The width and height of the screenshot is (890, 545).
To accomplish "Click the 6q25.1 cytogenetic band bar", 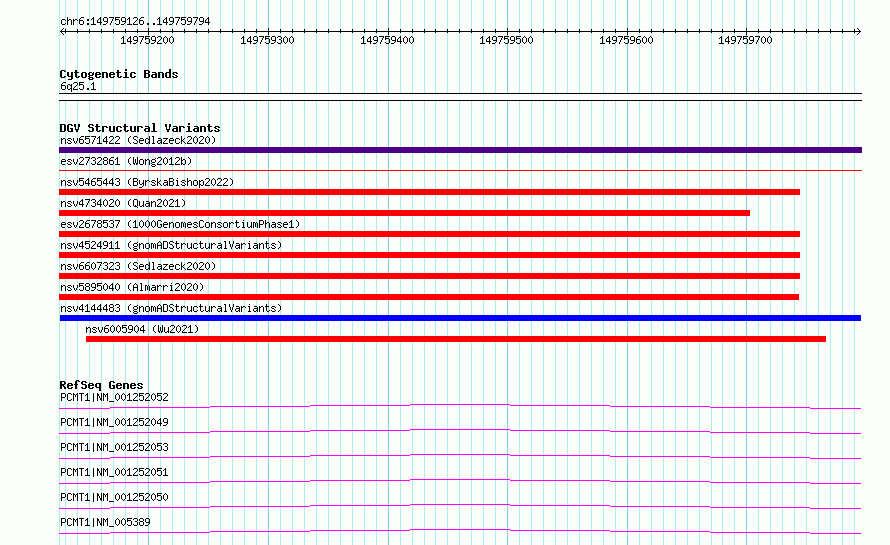I will click(460, 97).
